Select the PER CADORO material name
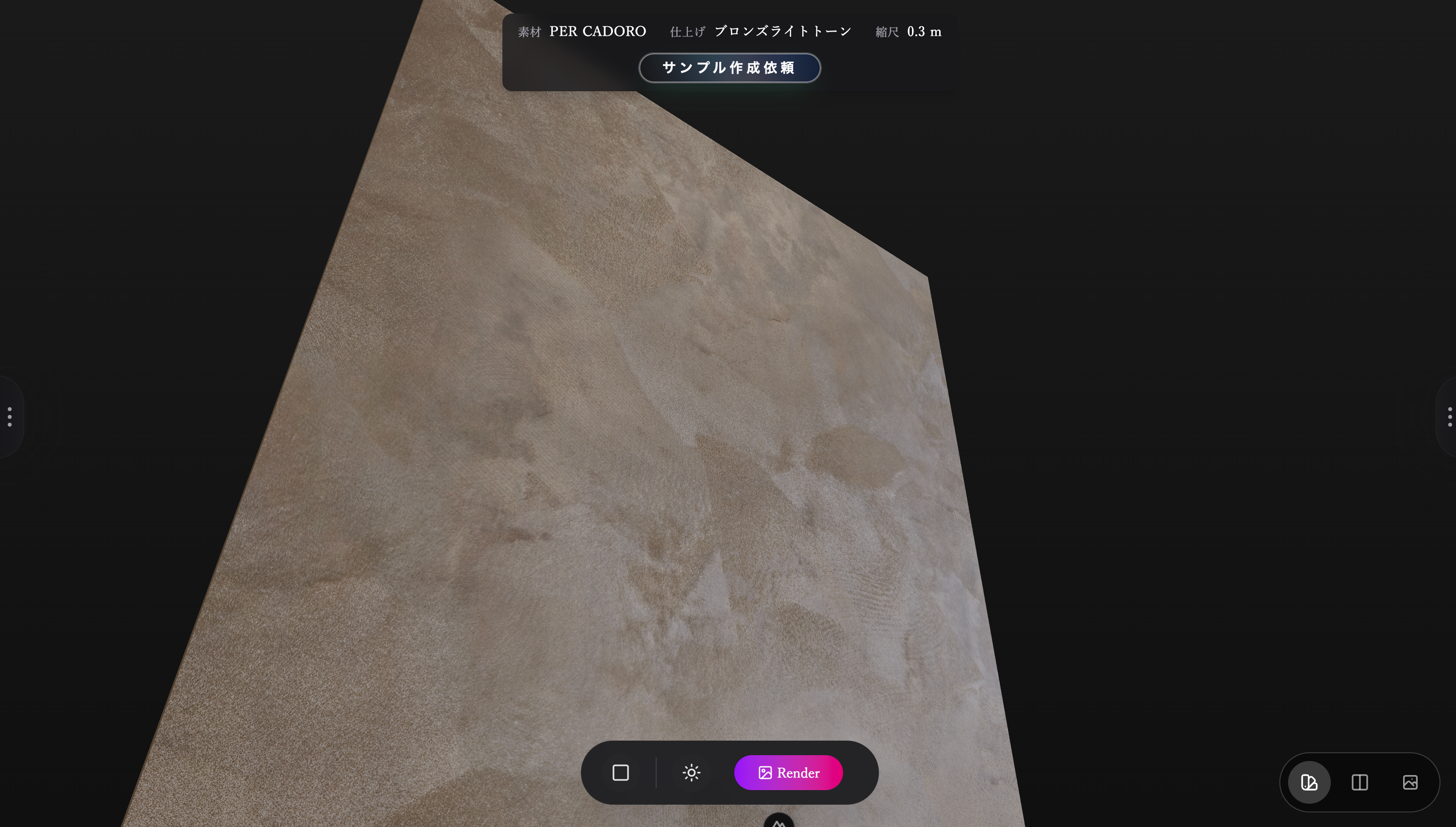Screen dimensions: 1456x827 [597, 31]
